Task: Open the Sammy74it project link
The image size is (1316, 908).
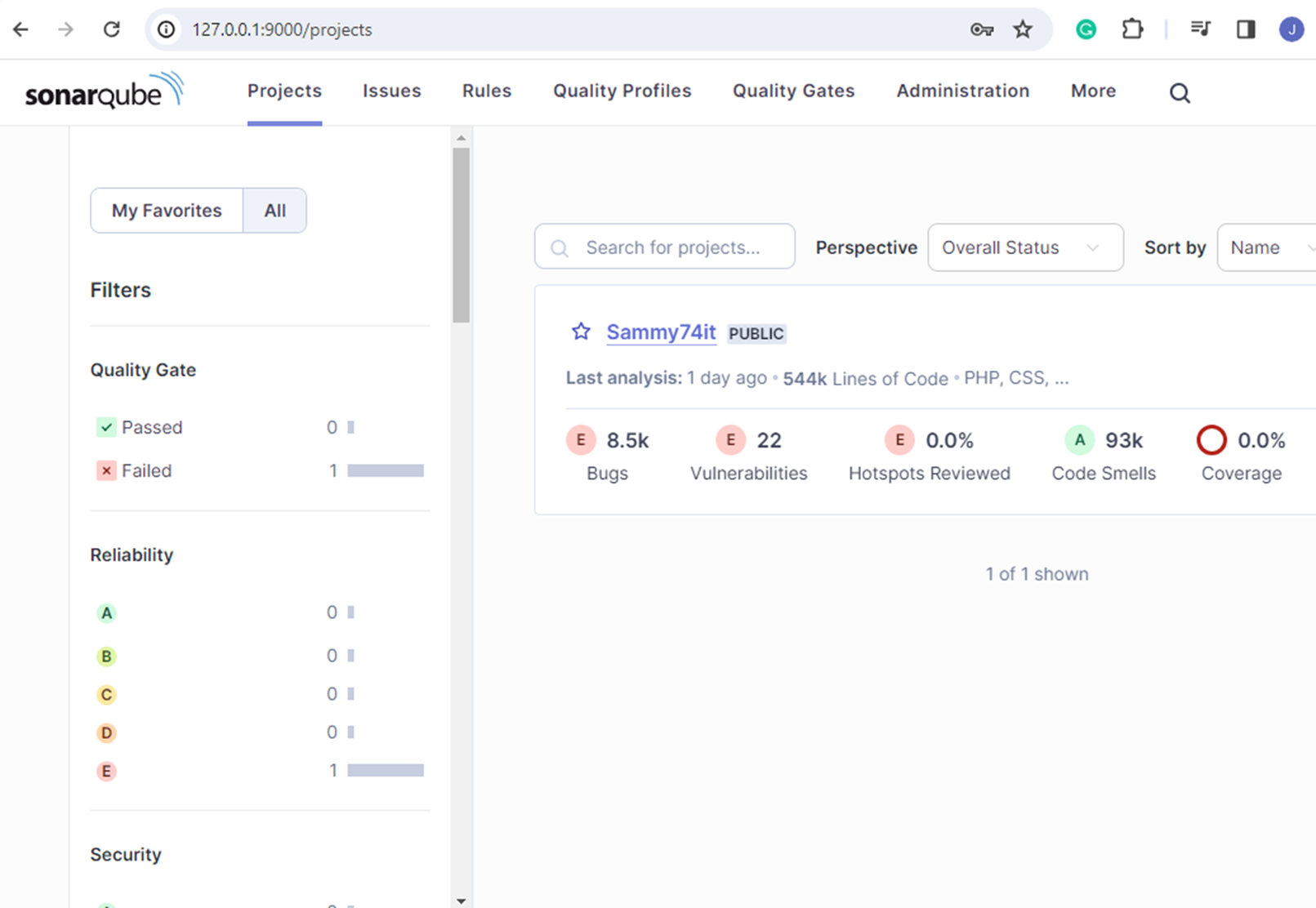Action: coord(660,332)
